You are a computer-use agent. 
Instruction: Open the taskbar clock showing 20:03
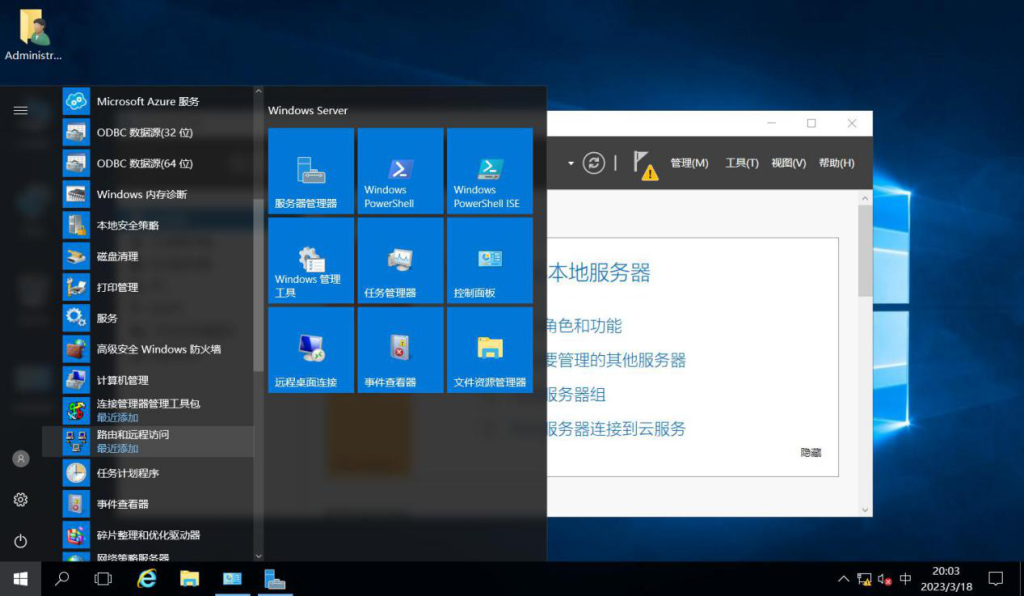(946, 579)
